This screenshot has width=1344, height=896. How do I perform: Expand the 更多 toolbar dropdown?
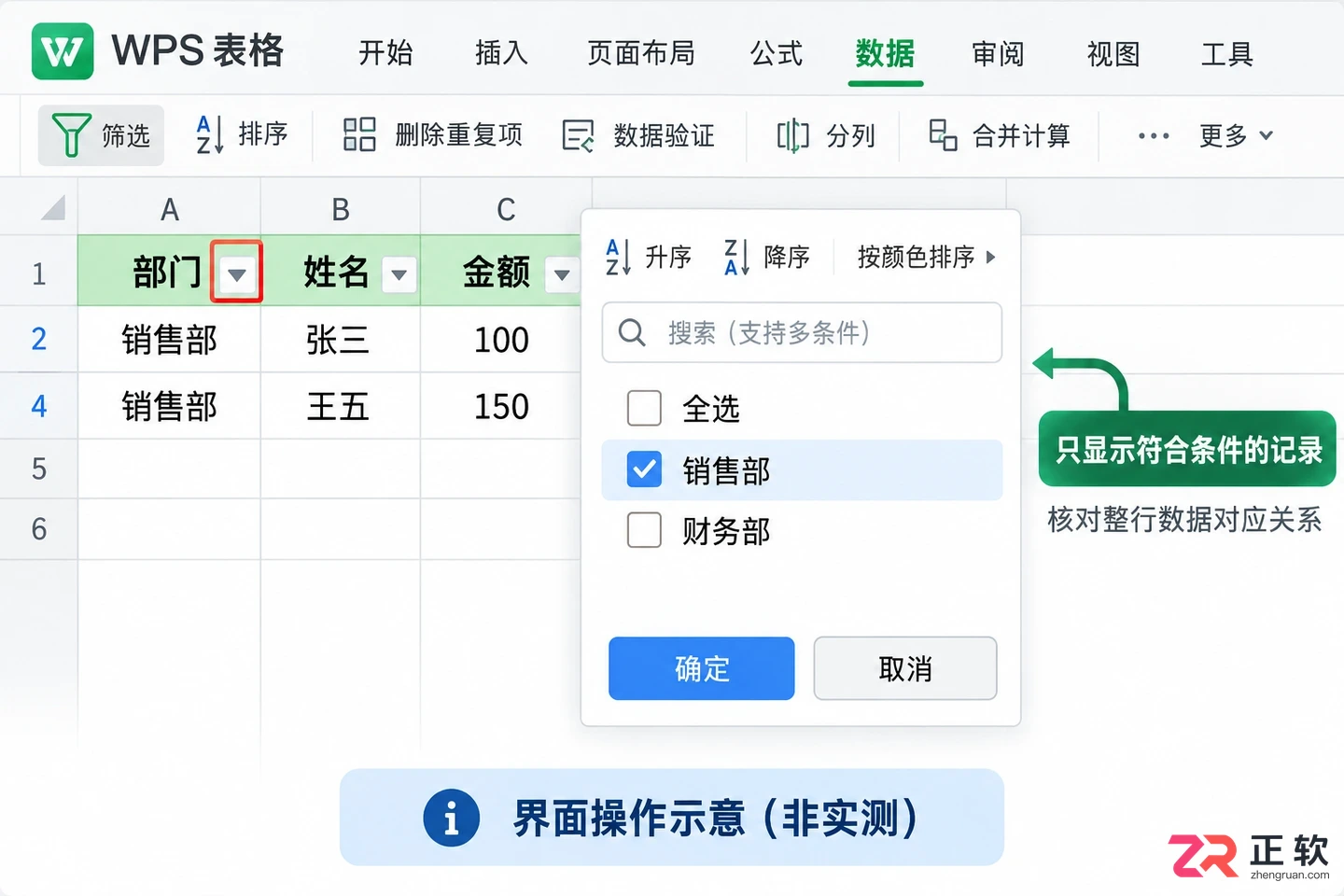click(x=1236, y=136)
